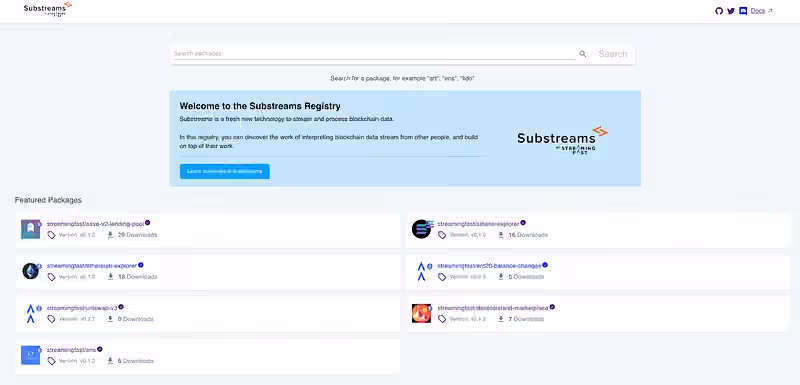Viewport: 800px width, 385px height.
Task: Click the '6 Downloads' text
Action: click(x=135, y=361)
